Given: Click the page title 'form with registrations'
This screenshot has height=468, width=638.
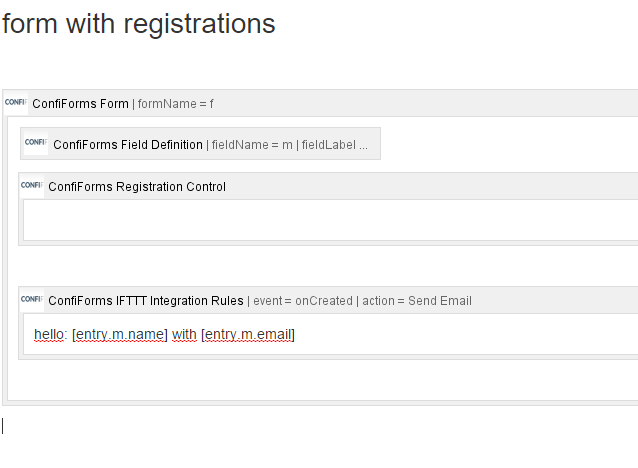Looking at the screenshot, I should [139, 24].
